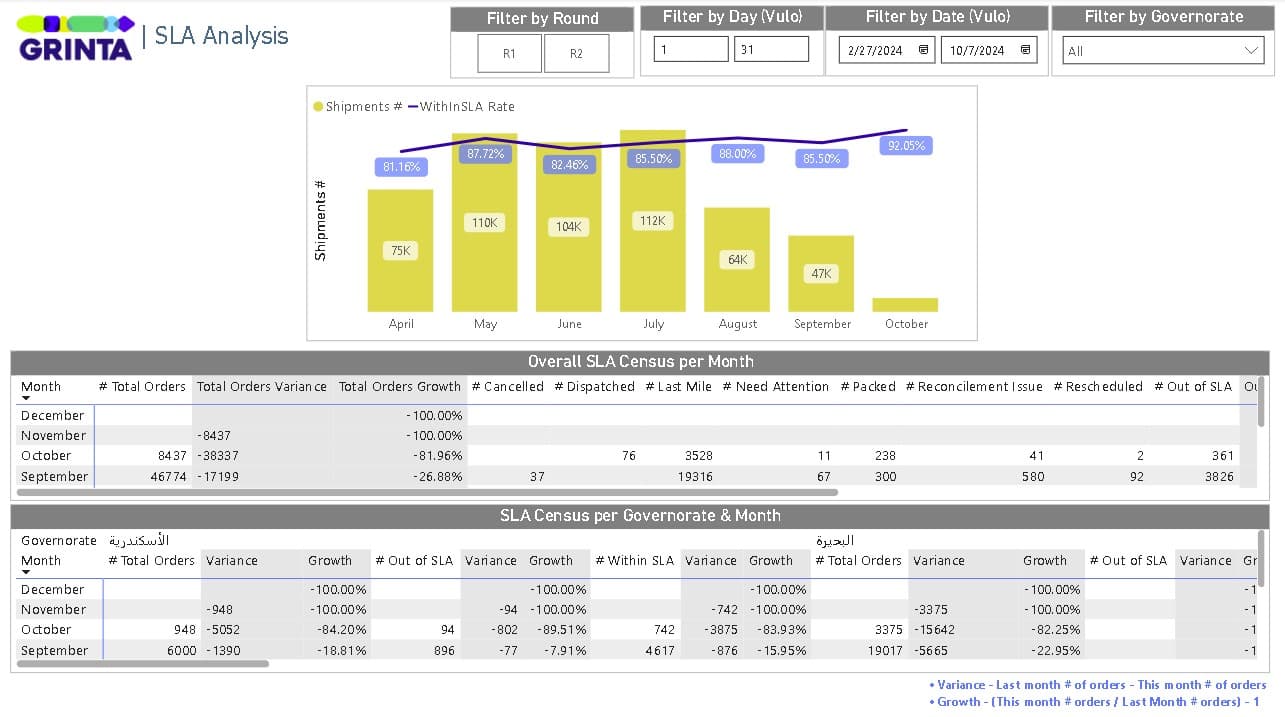Select the April shipments bar

pos(400,251)
